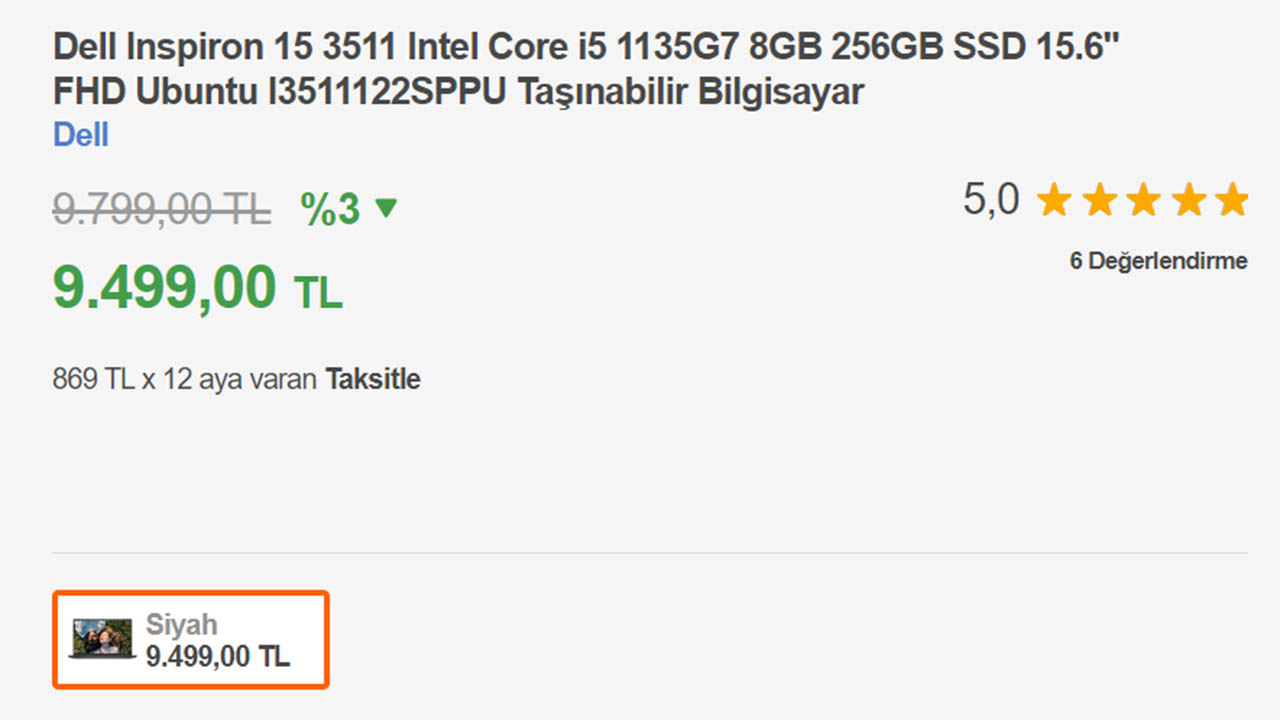This screenshot has height=720, width=1280.
Task: Click the crossed-out 9.799,00 TL price
Action: [161, 209]
